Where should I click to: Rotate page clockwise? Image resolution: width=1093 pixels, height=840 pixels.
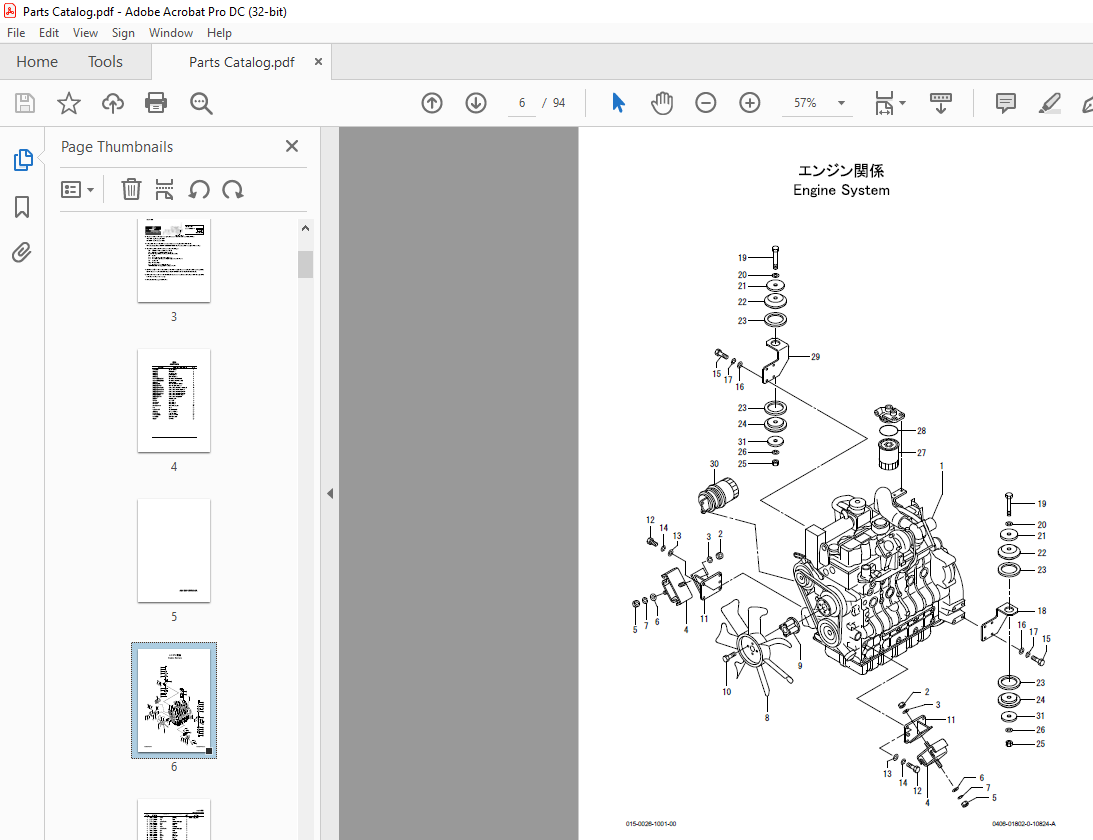pos(233,190)
